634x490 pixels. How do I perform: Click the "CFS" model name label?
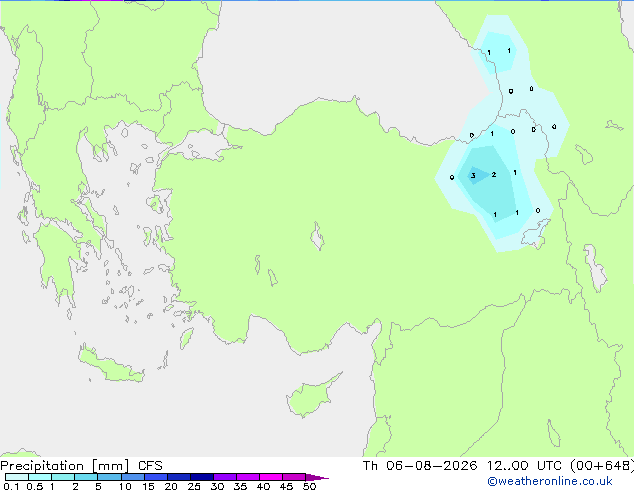[150, 466]
